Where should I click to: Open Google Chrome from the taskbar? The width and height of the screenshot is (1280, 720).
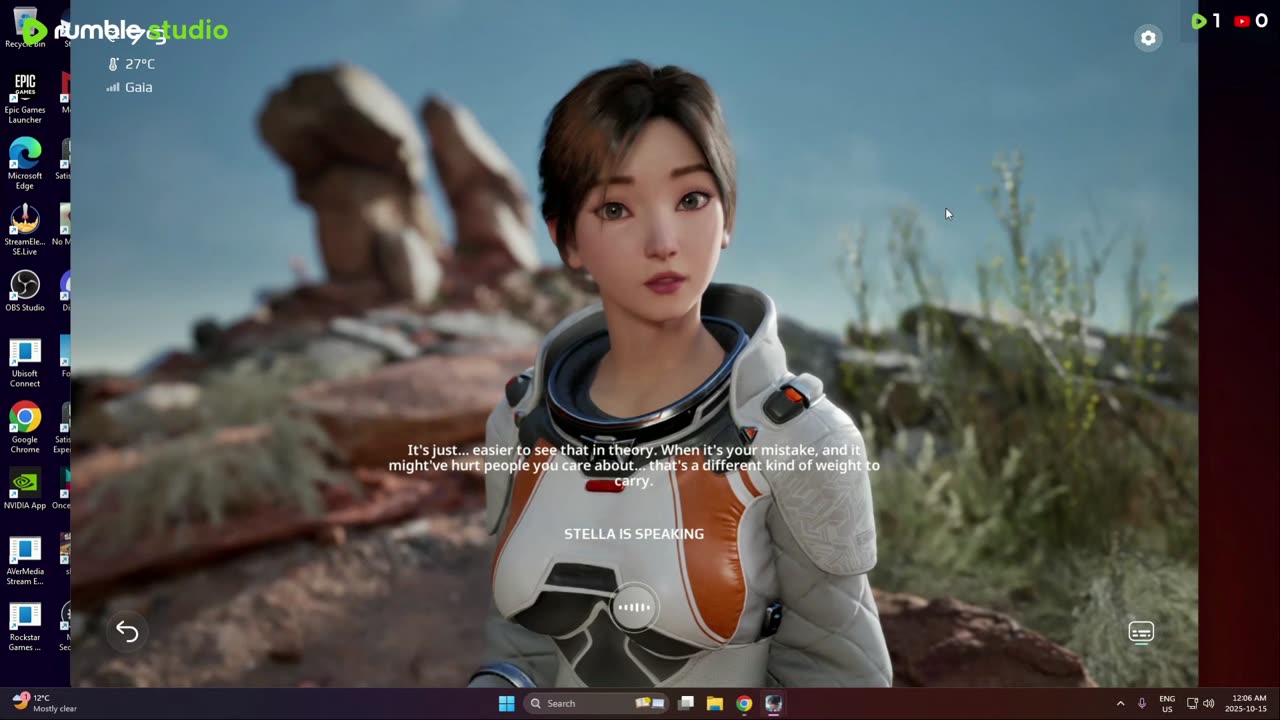tap(744, 703)
